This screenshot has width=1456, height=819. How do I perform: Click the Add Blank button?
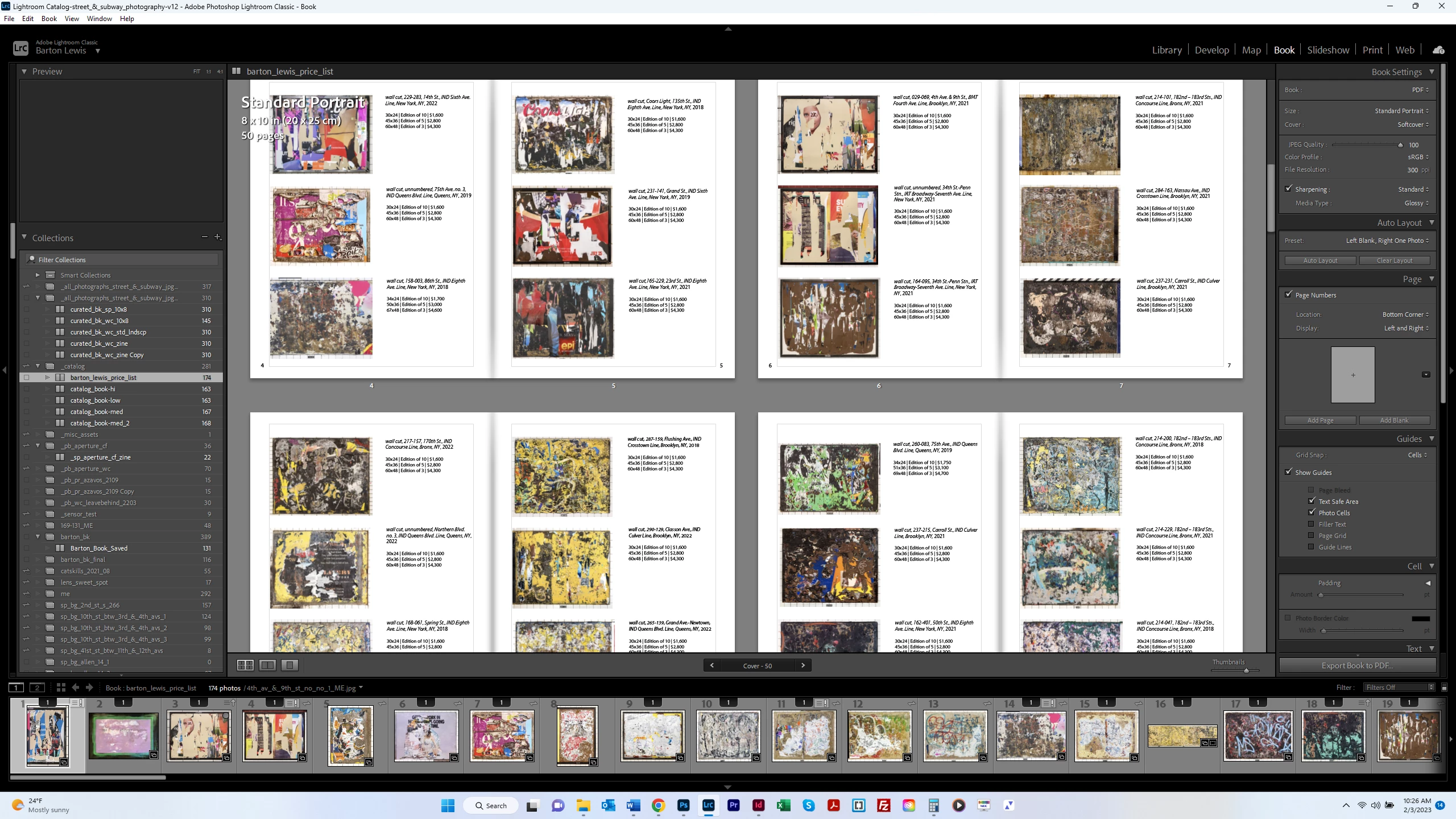pos(1394,420)
